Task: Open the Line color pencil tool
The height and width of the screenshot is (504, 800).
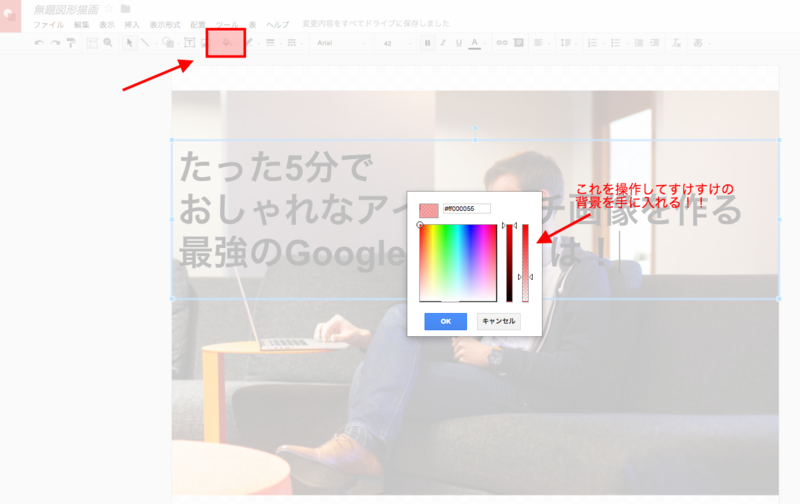Action: [248, 43]
